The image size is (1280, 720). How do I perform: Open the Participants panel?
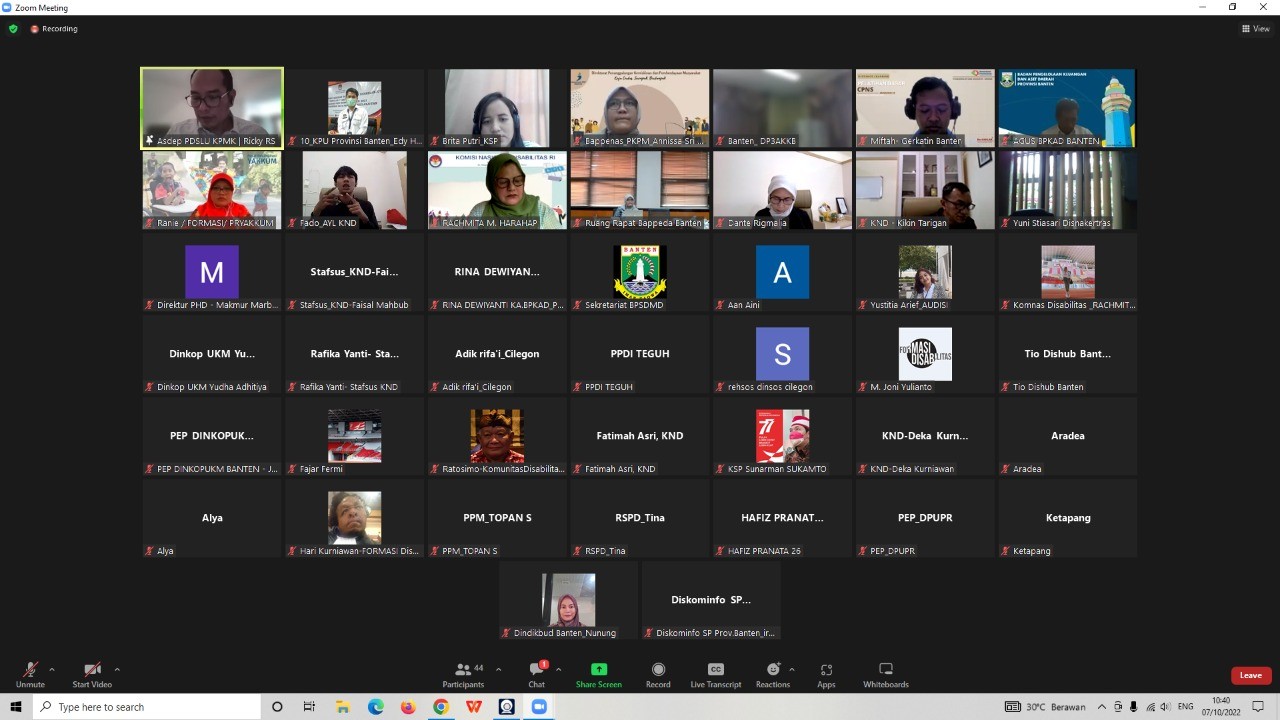463,675
